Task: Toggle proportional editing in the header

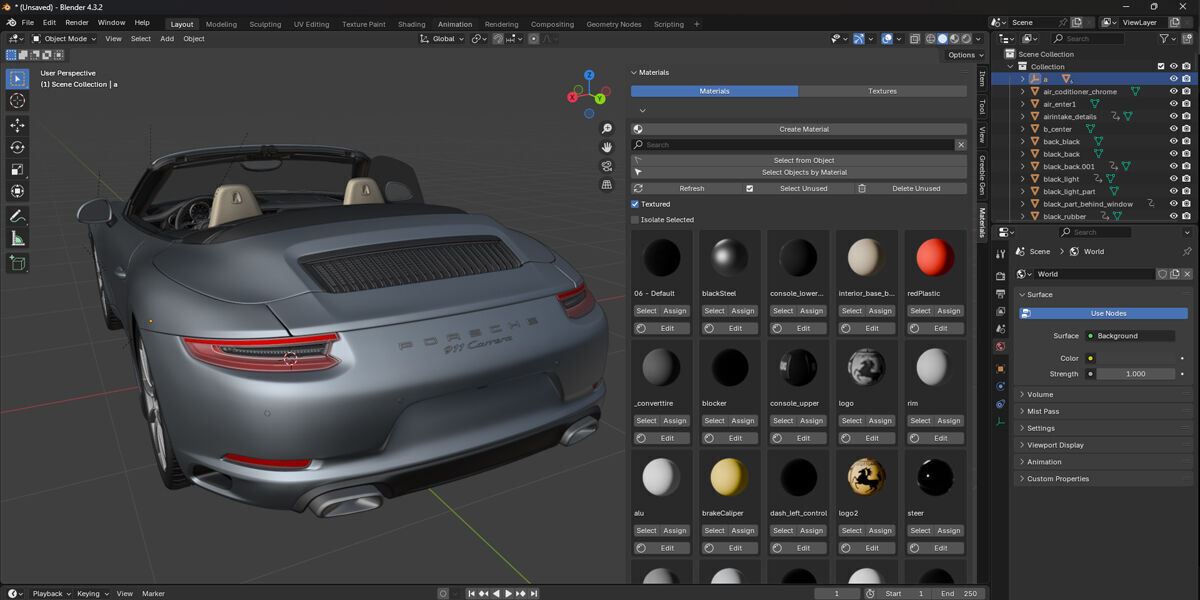Action: tap(534, 39)
